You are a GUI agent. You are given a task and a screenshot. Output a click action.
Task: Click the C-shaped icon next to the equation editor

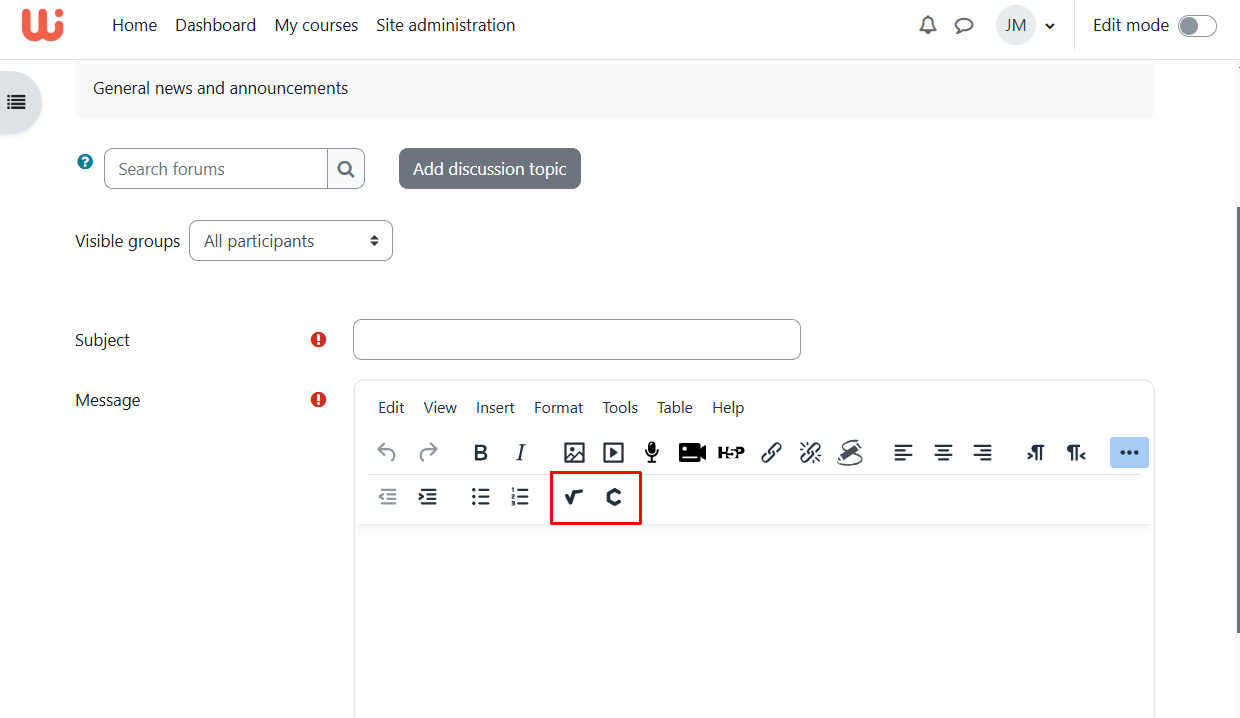click(x=614, y=497)
